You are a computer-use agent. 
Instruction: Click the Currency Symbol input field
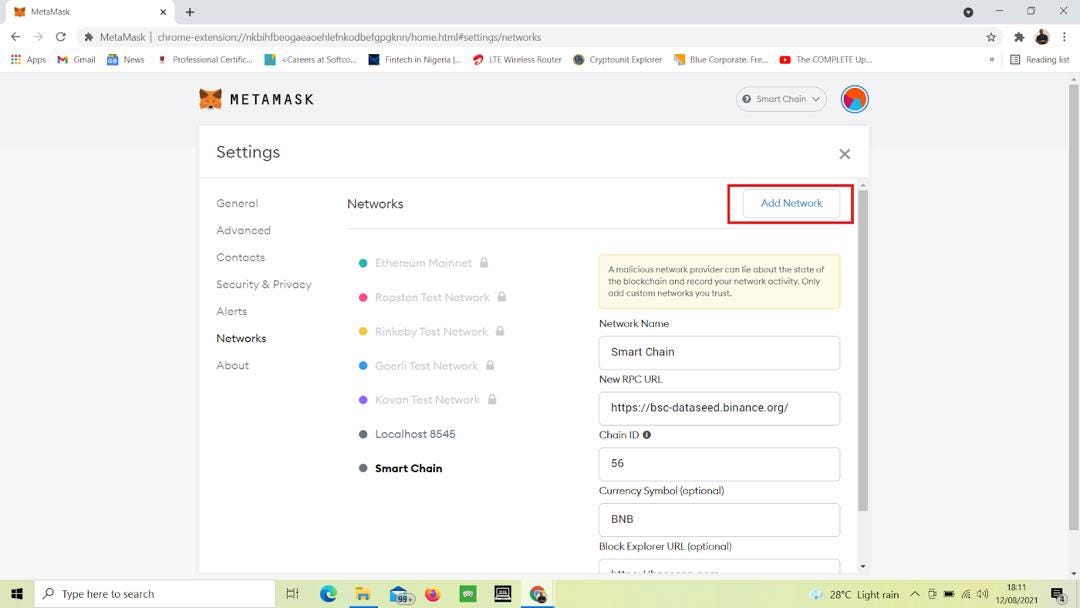[x=719, y=520]
